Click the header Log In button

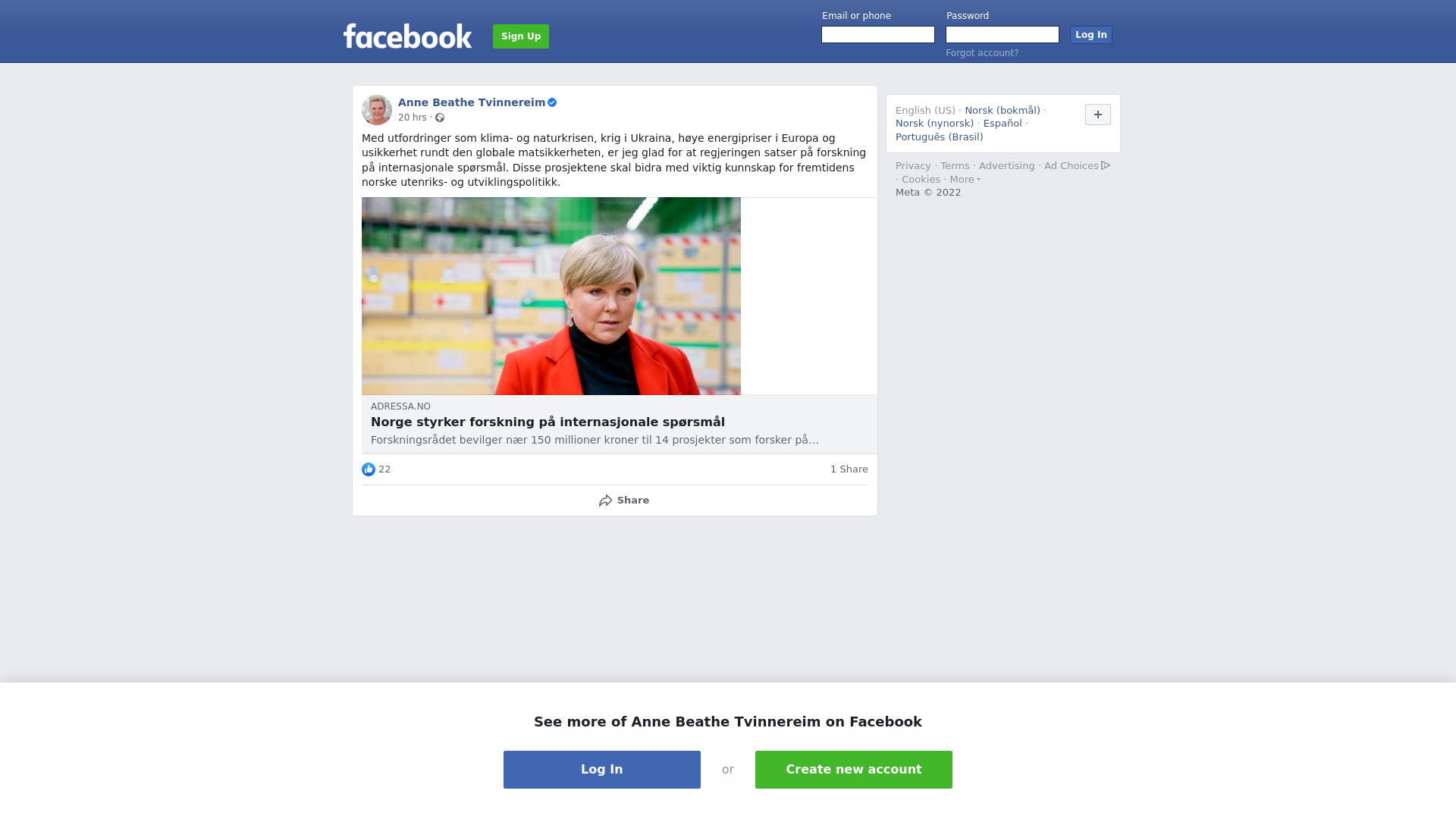click(x=1090, y=35)
